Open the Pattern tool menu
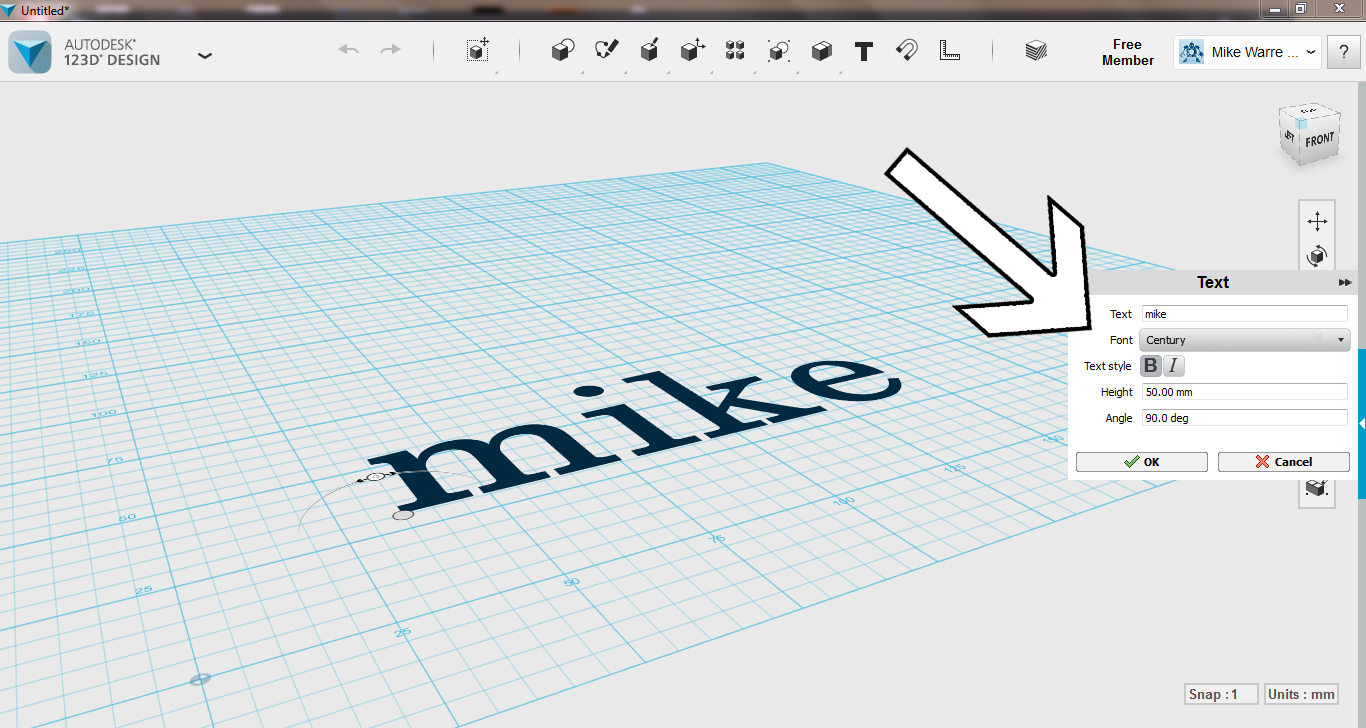Image resolution: width=1366 pixels, height=728 pixels. (735, 51)
